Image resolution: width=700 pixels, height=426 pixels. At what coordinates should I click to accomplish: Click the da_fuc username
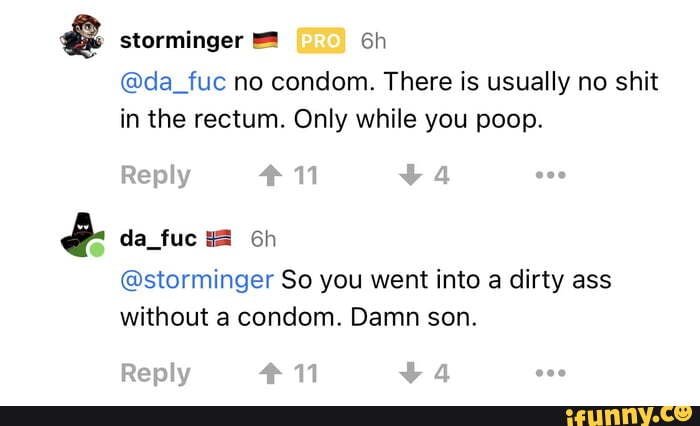[x=157, y=239]
